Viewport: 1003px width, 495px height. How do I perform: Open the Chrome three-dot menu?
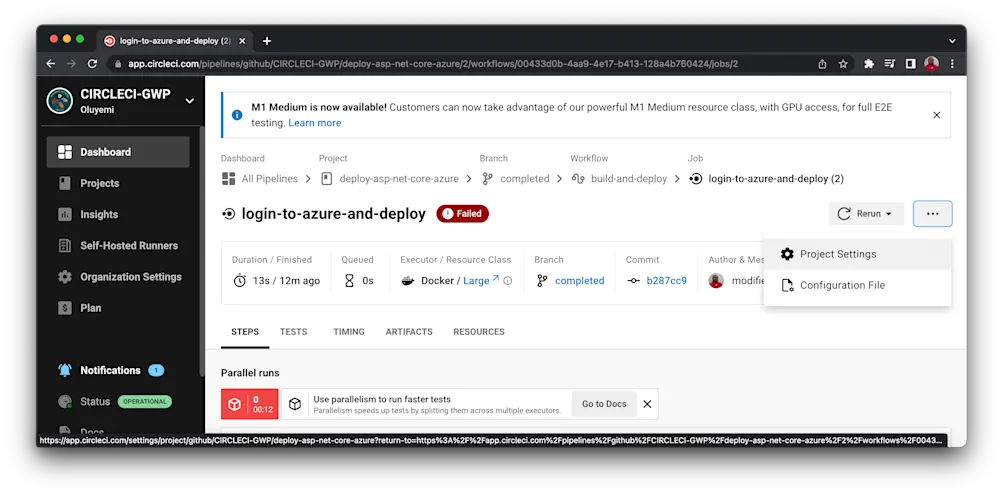click(x=952, y=64)
